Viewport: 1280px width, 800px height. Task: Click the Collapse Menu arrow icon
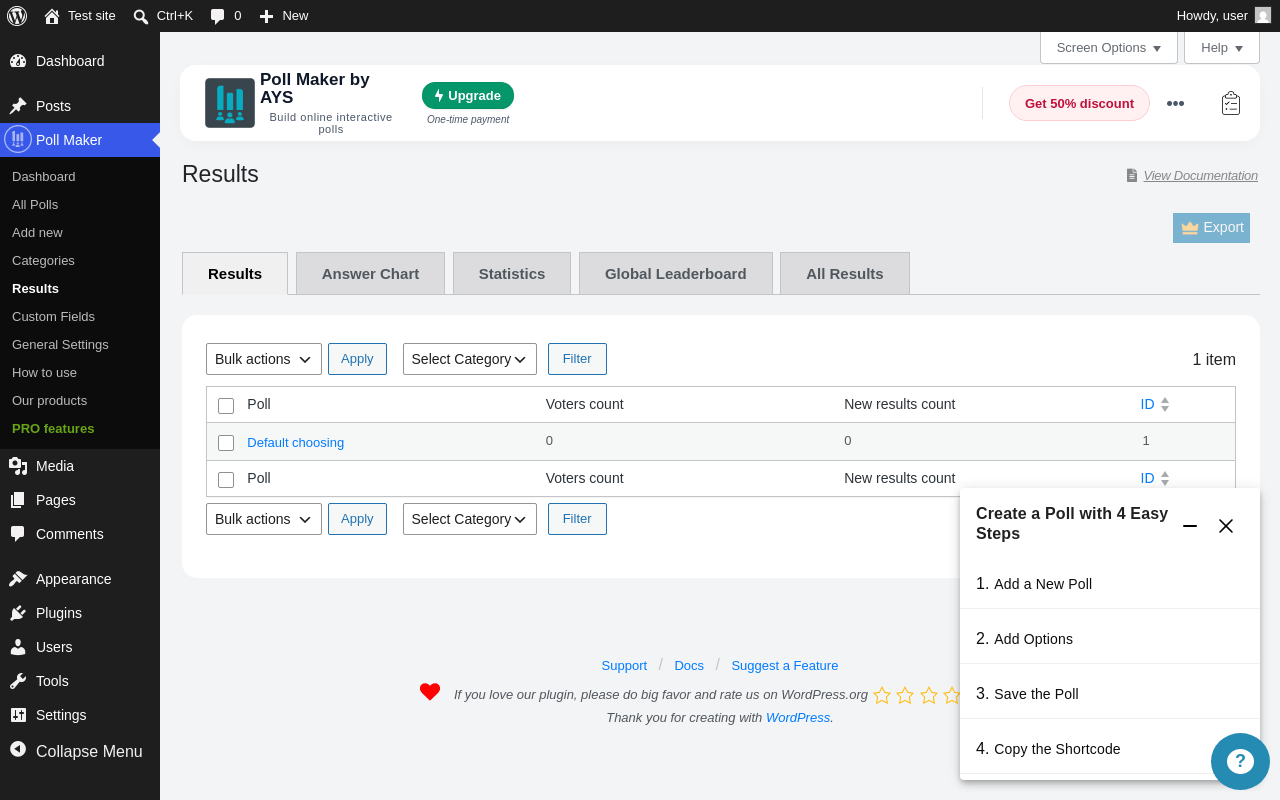(18, 749)
